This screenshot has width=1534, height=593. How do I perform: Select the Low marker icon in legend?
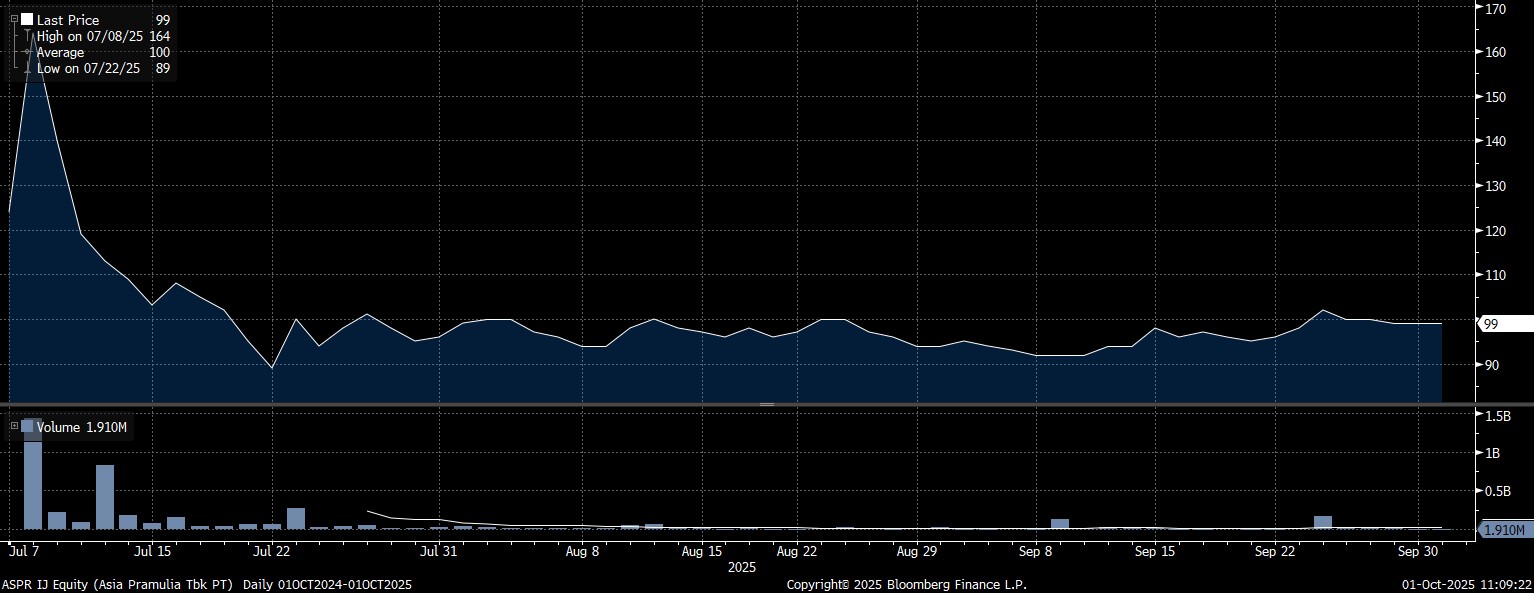point(27,68)
